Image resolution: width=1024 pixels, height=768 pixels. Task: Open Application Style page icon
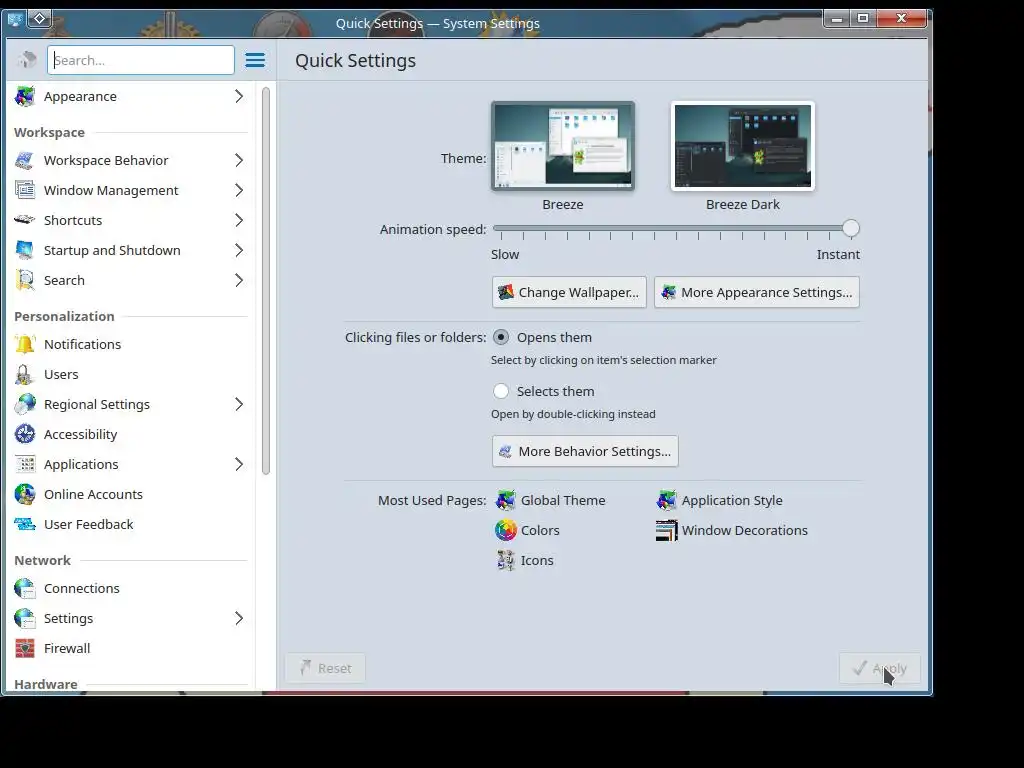[666, 501]
